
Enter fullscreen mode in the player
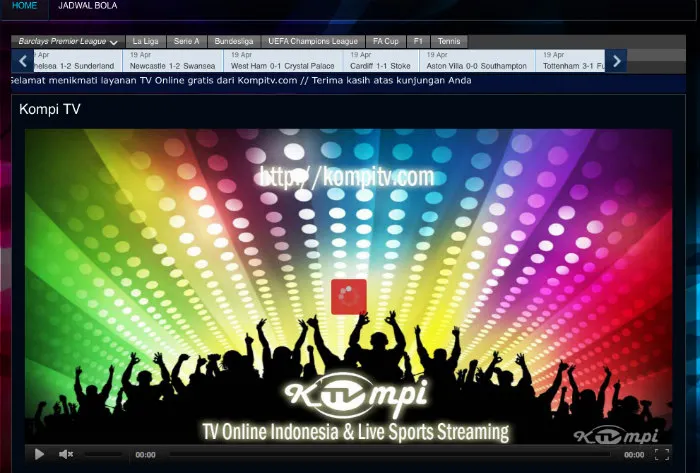click(x=661, y=454)
